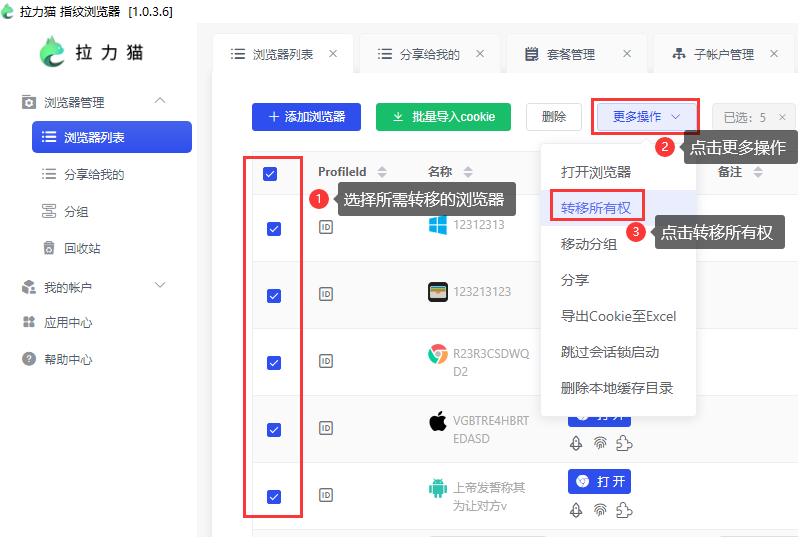Click the puzzle extension icon in the VGBTRE4HBRTEDASD row
This screenshot has width=798, height=537.
coord(624,444)
